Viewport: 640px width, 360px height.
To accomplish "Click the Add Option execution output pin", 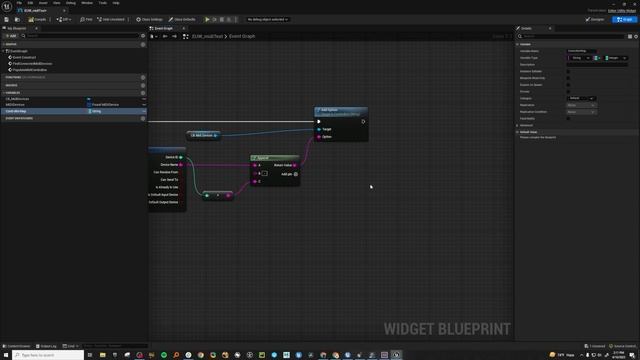I will [363, 122].
